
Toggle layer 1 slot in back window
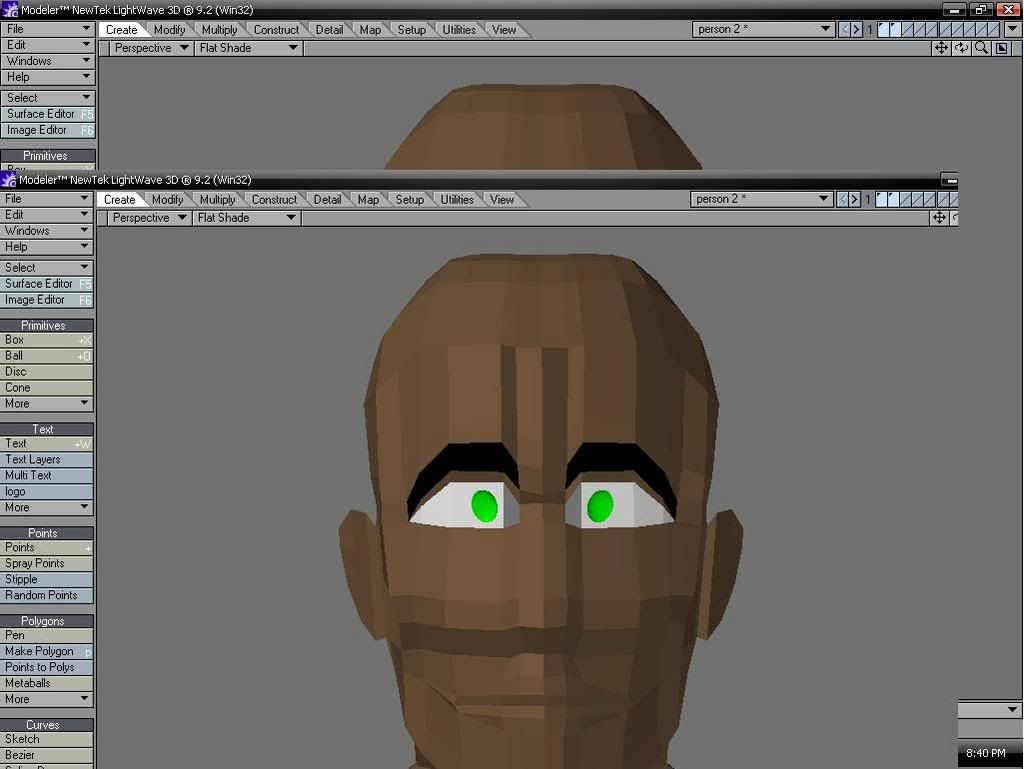tap(883, 29)
